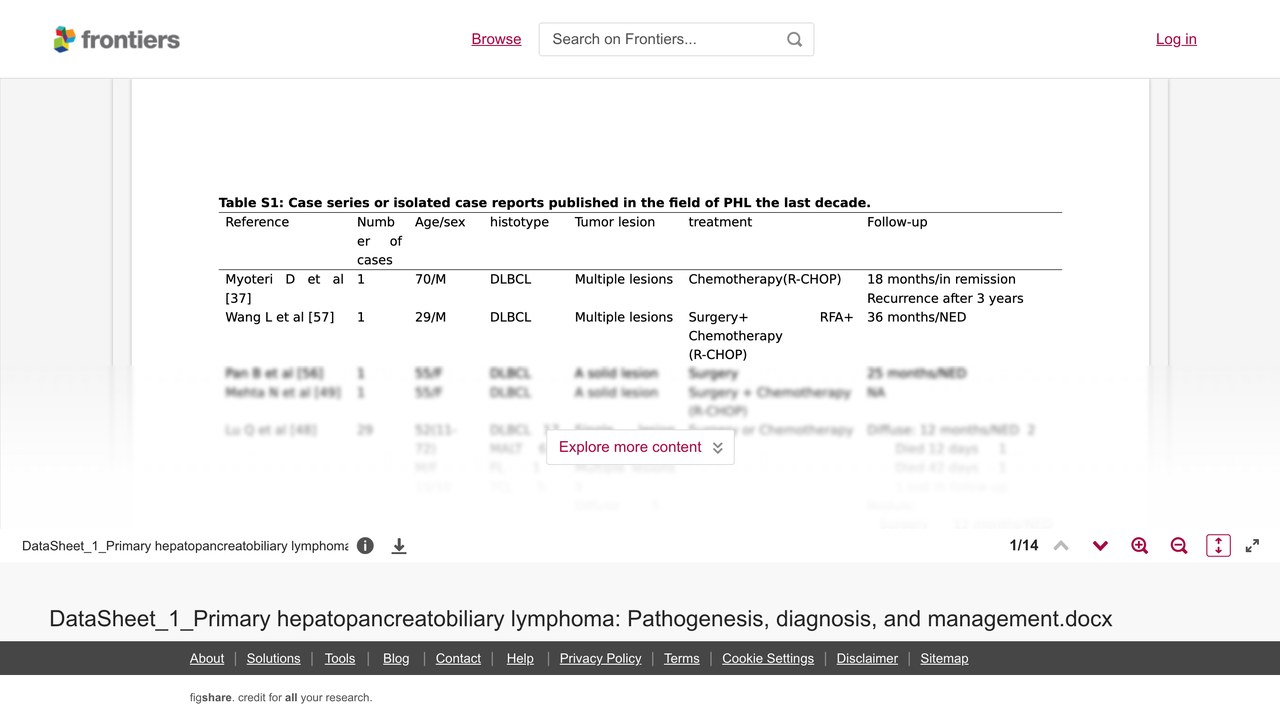Click the 'Recurrence after 3 years' text
1280x720 pixels.
945,298
